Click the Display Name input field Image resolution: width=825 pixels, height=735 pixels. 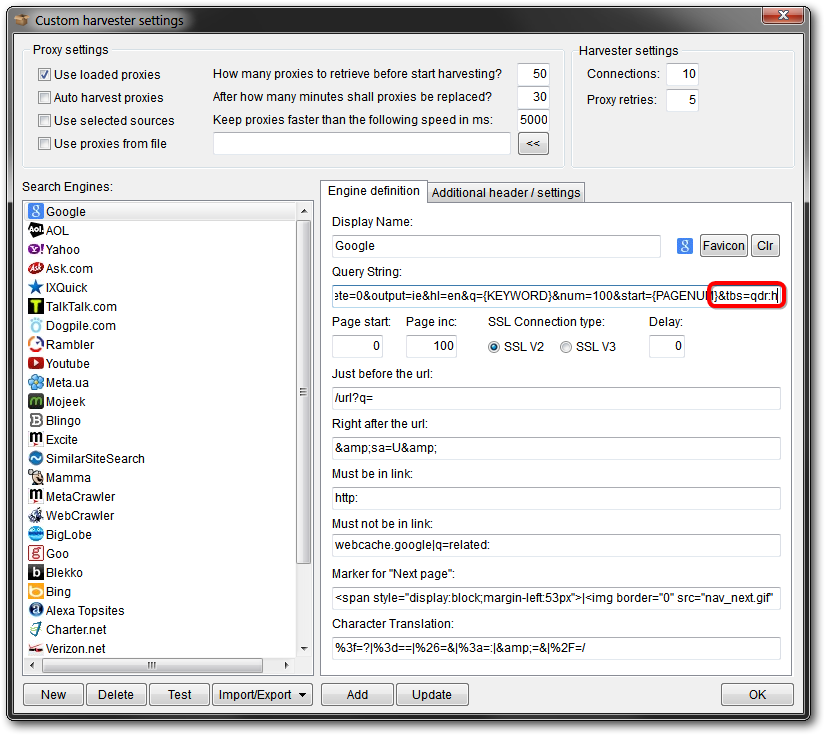[496, 246]
